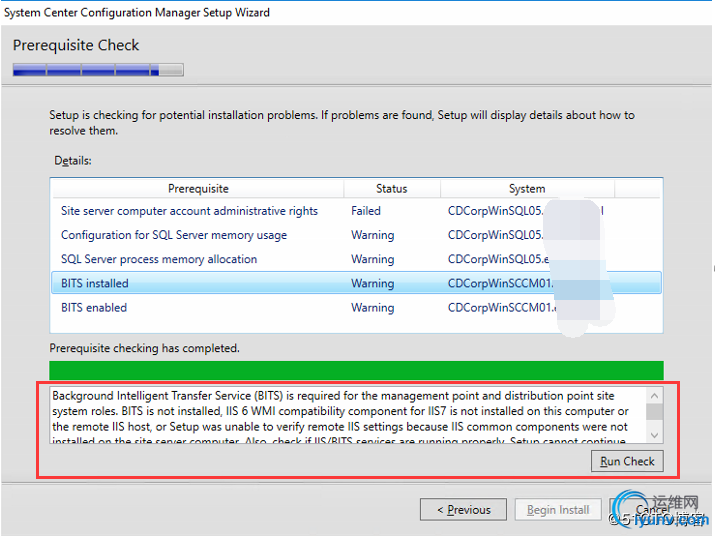
Task: Select Configuration for SQL Server memory usage row
Action: (x=174, y=235)
